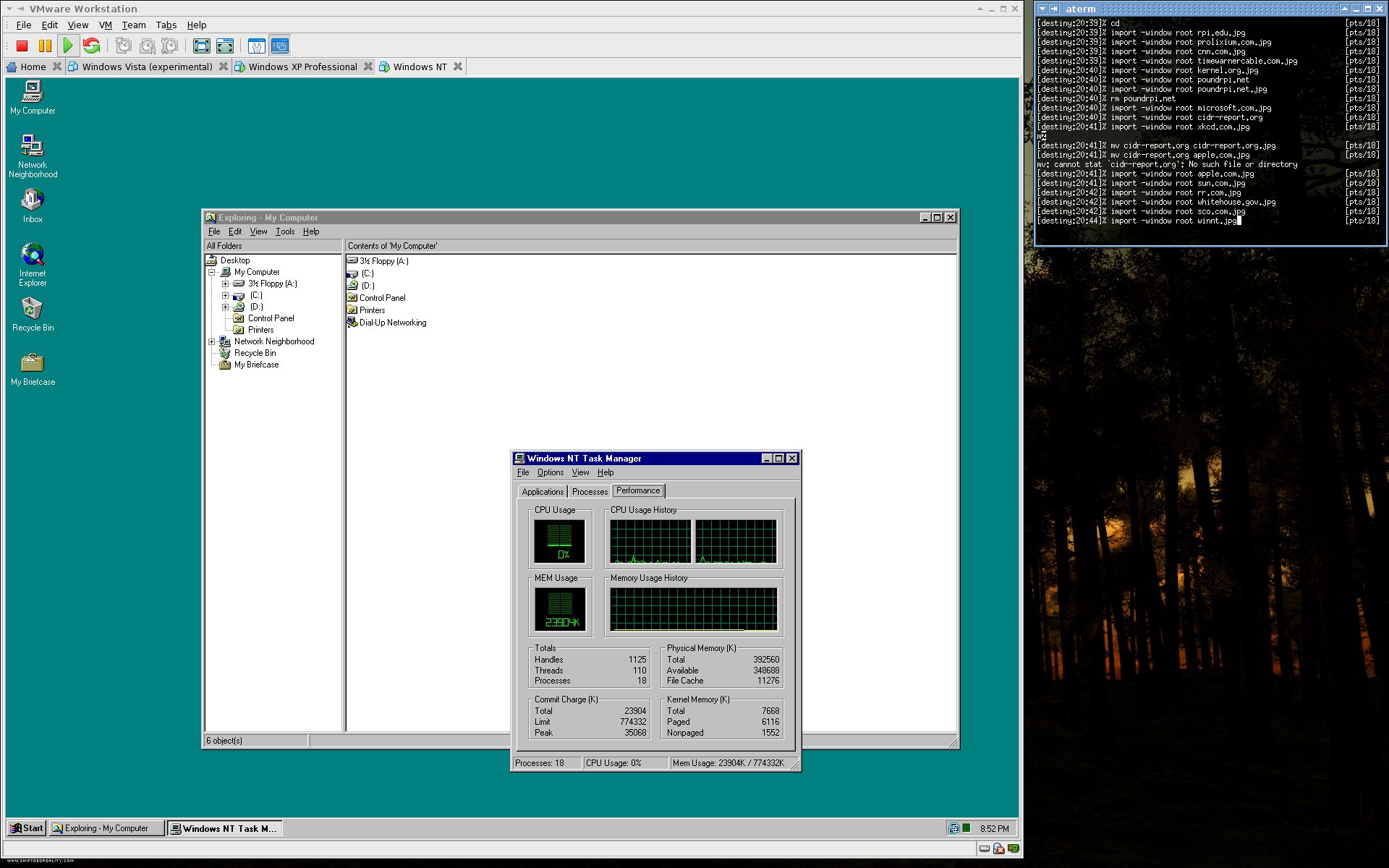Screen dimensions: 1389x868
Task: Click the CPU Usage gauge in Task Manager
Action: tap(560, 541)
